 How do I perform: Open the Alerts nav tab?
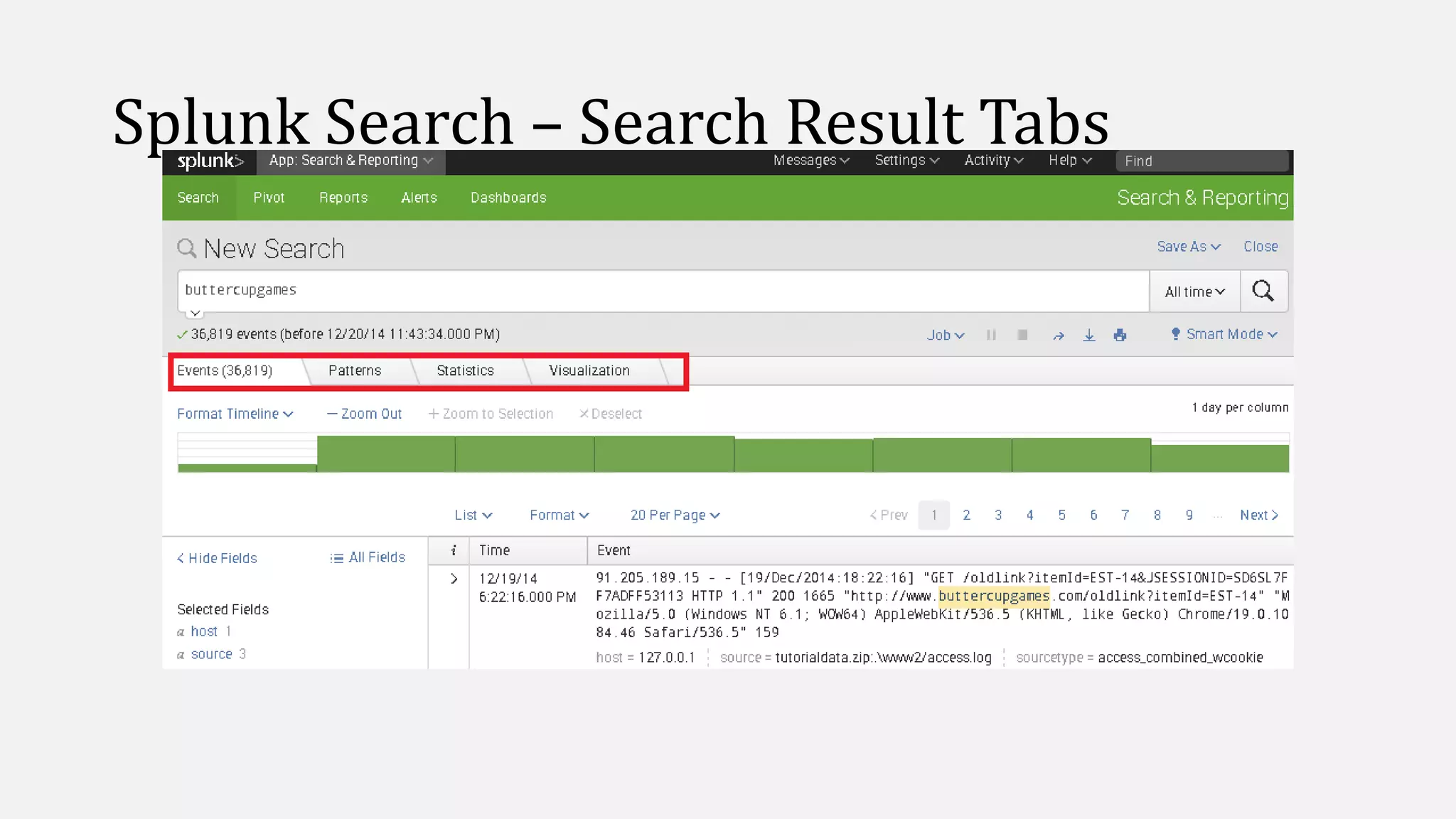[419, 198]
